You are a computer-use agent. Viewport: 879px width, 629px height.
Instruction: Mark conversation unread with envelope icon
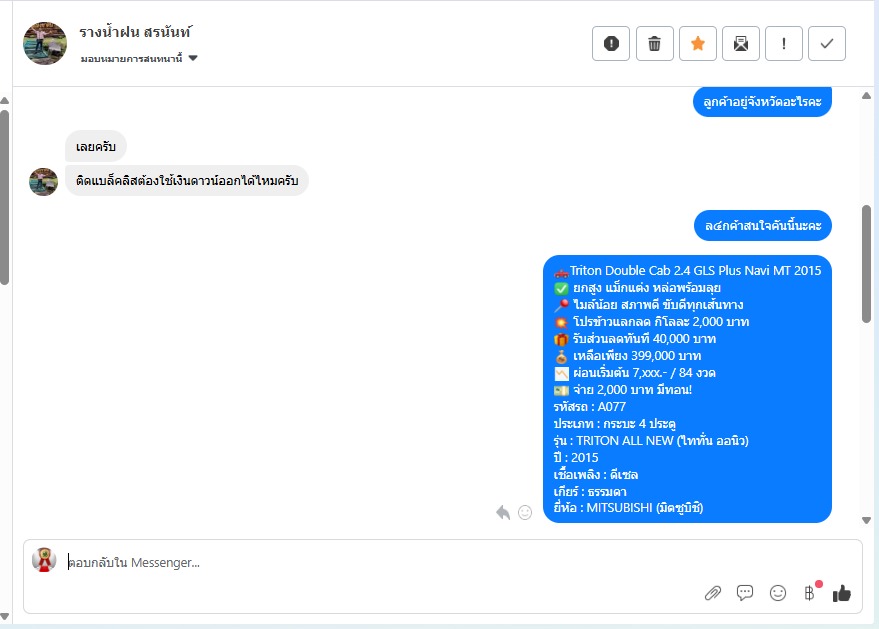point(741,43)
